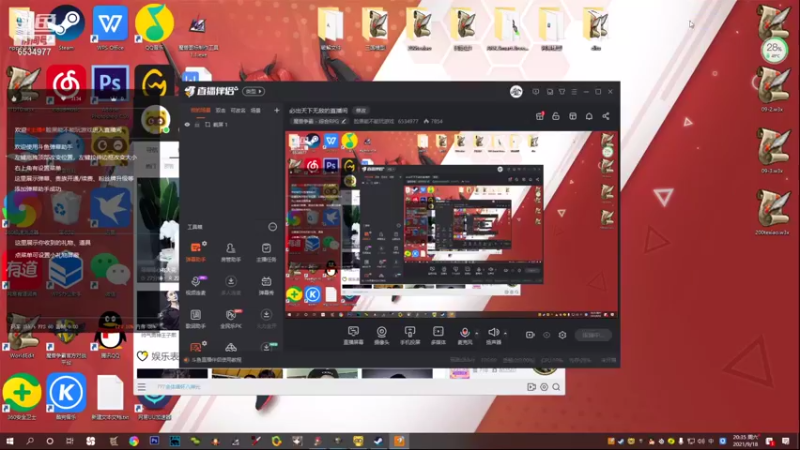Open 09-2.w3x map file on desktop

click(772, 90)
